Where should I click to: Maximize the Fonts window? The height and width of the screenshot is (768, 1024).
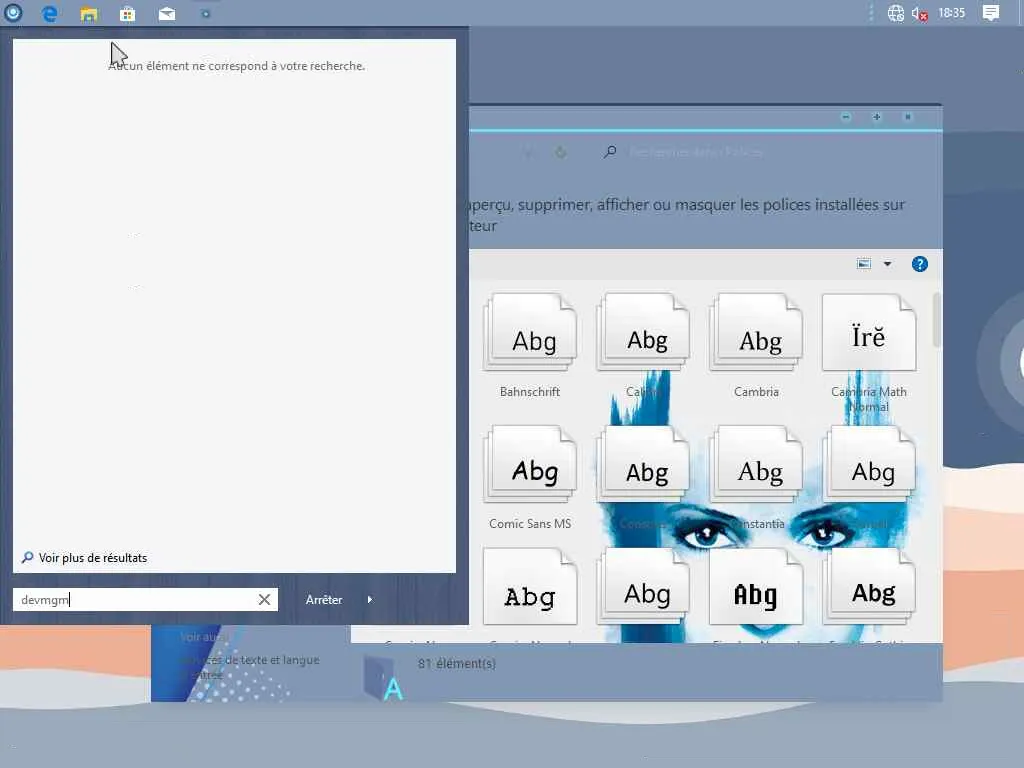tap(876, 117)
